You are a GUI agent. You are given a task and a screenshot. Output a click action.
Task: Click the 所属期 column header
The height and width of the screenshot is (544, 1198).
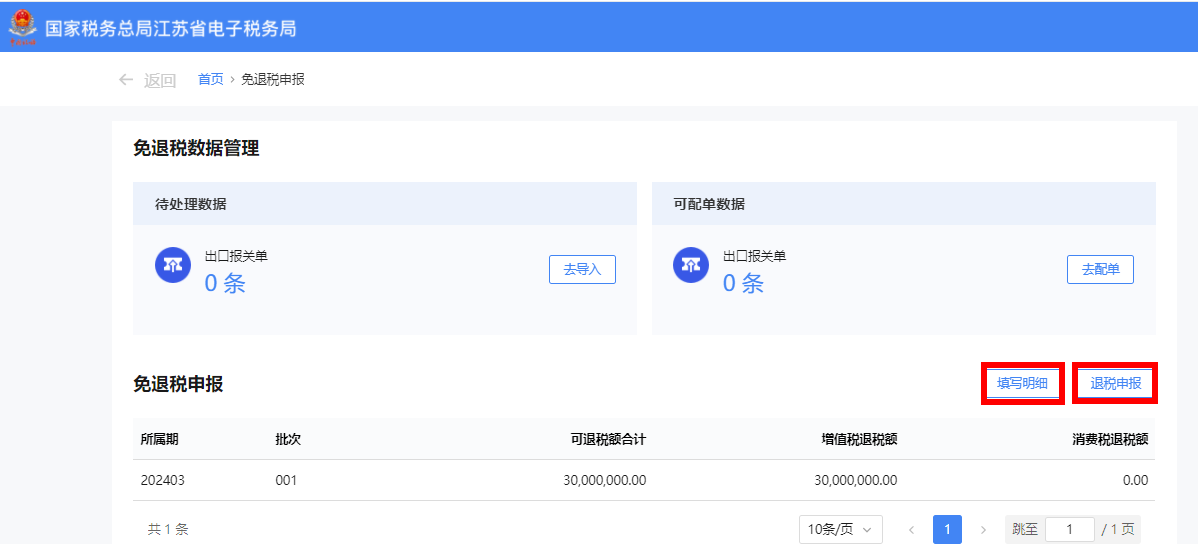[x=160, y=439]
